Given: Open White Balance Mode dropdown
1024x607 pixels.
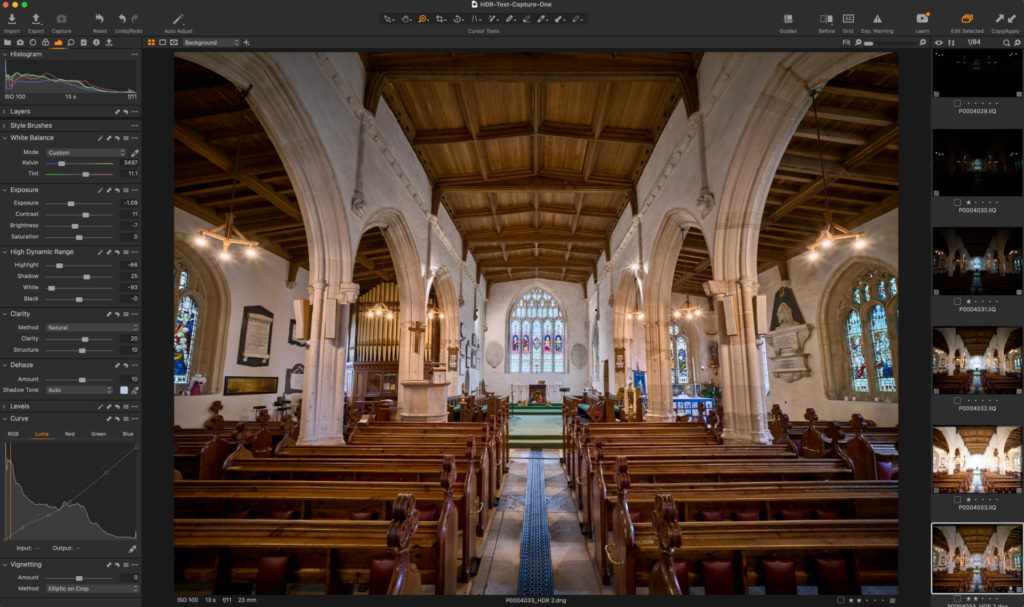Looking at the screenshot, I should 86,152.
